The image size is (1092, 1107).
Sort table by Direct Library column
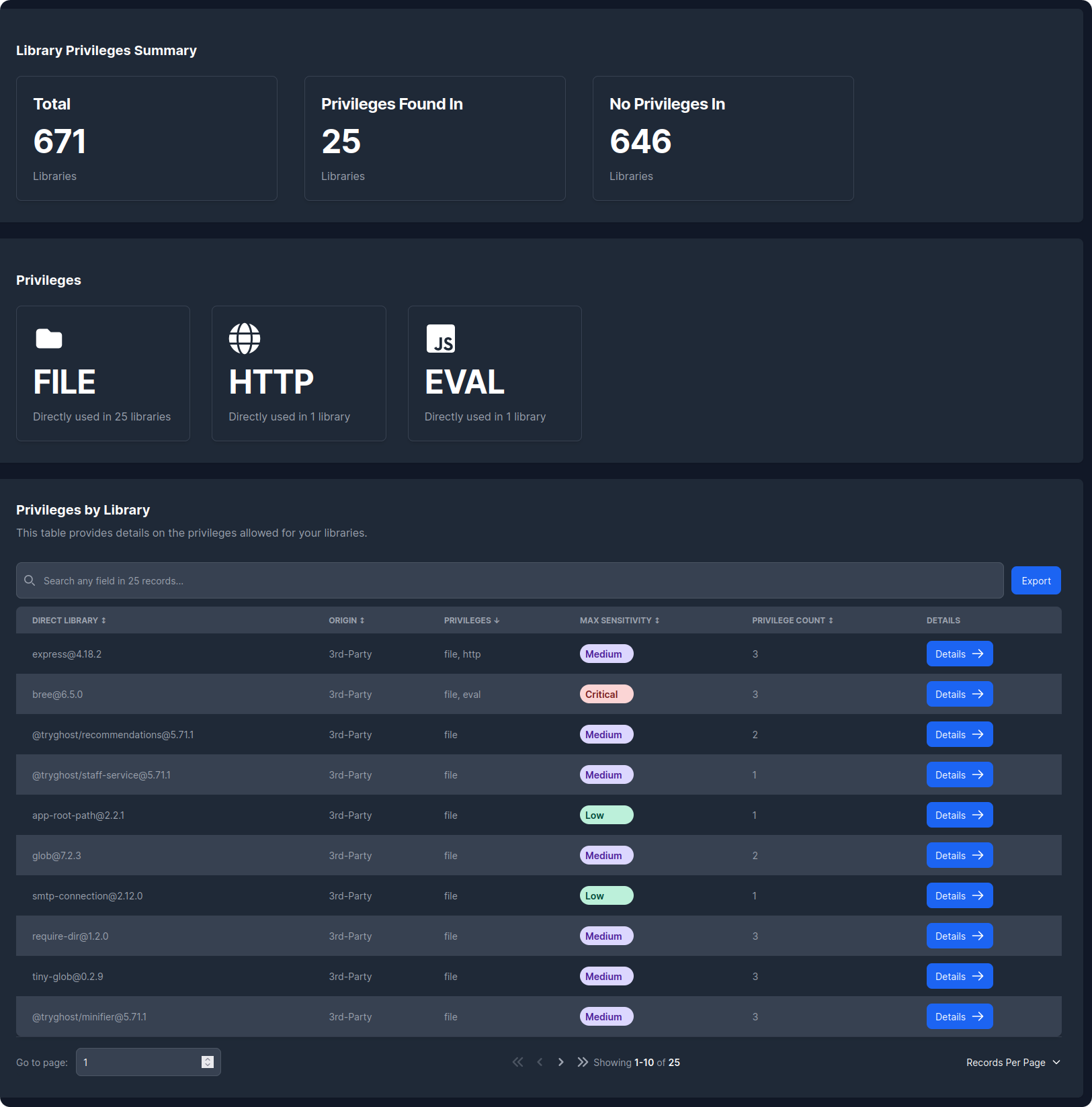point(69,620)
